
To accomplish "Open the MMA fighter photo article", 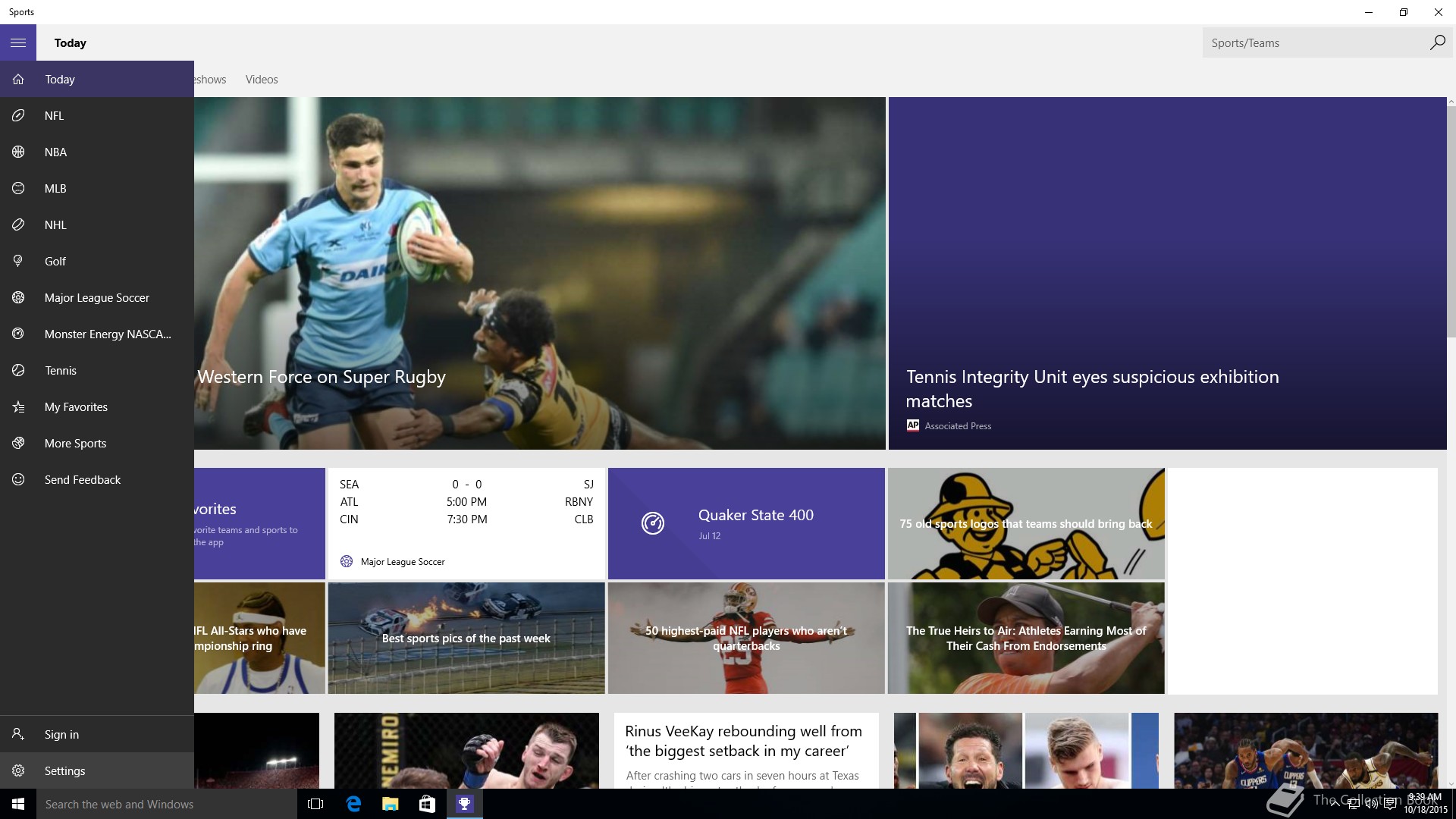I will click(466, 751).
